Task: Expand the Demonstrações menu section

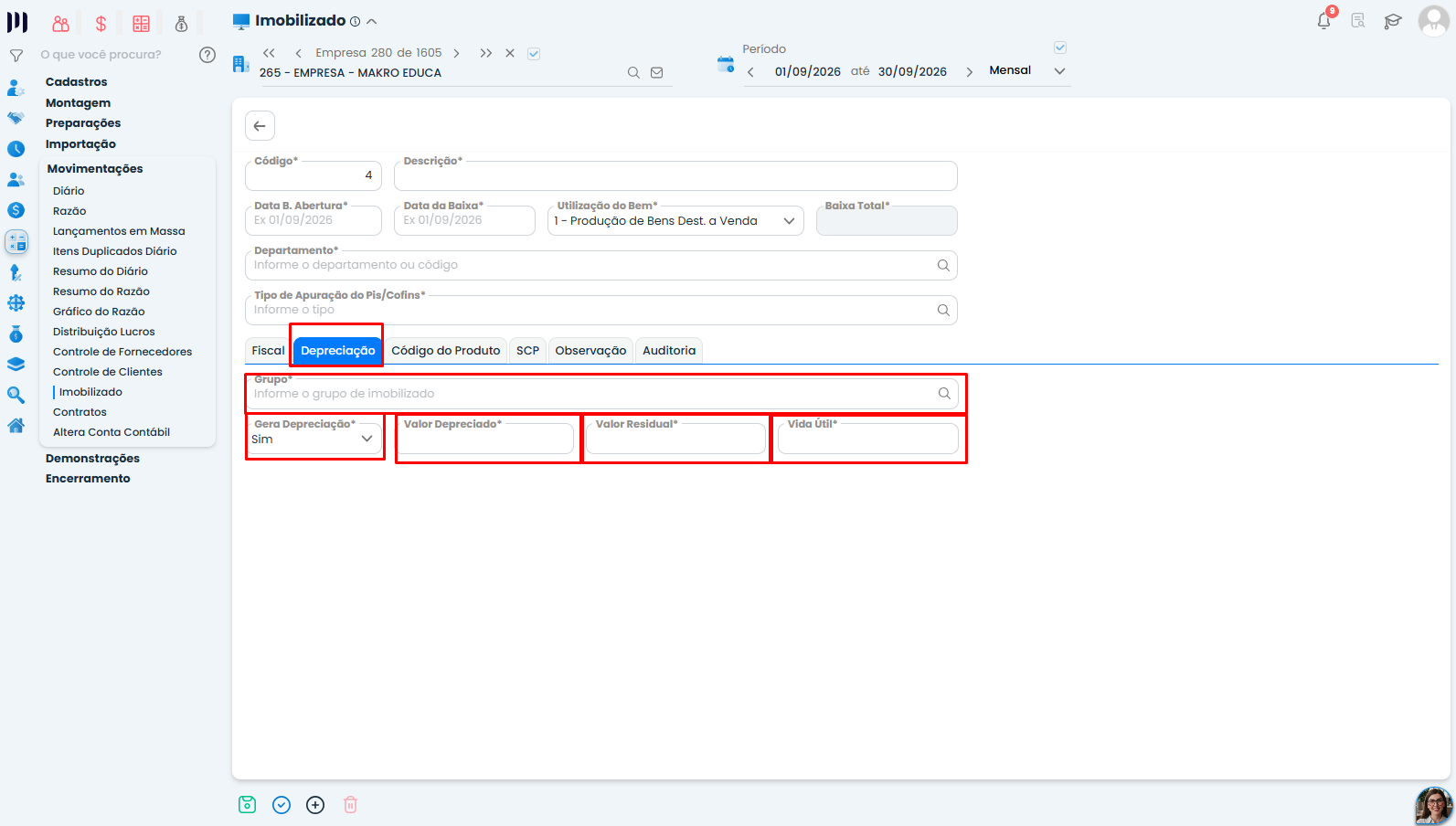Action: (92, 459)
